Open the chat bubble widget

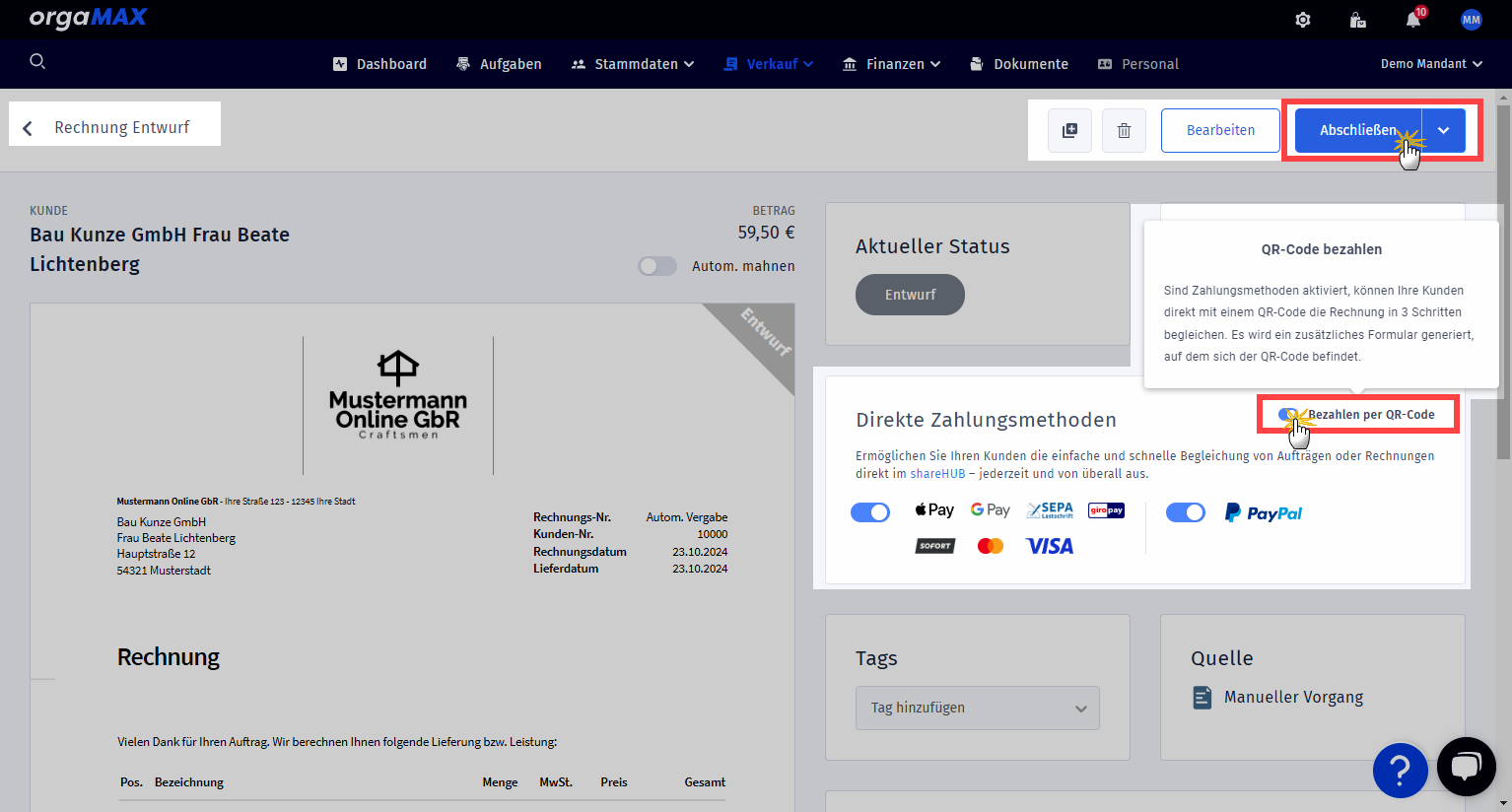point(1467,767)
